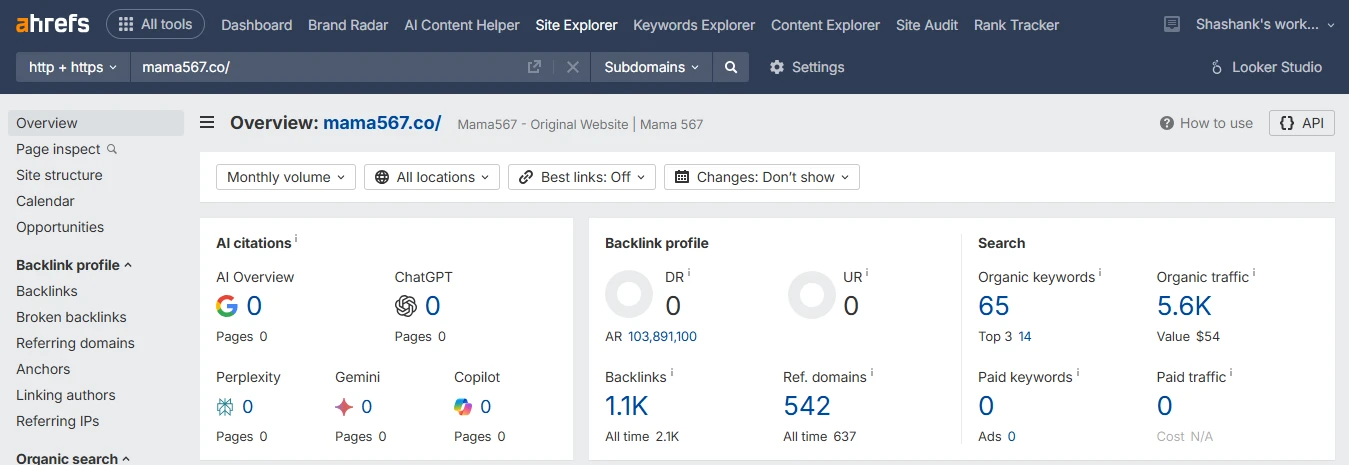Open the Ref. domains count 542
Viewport: 1349px width, 465px height.
(807, 406)
